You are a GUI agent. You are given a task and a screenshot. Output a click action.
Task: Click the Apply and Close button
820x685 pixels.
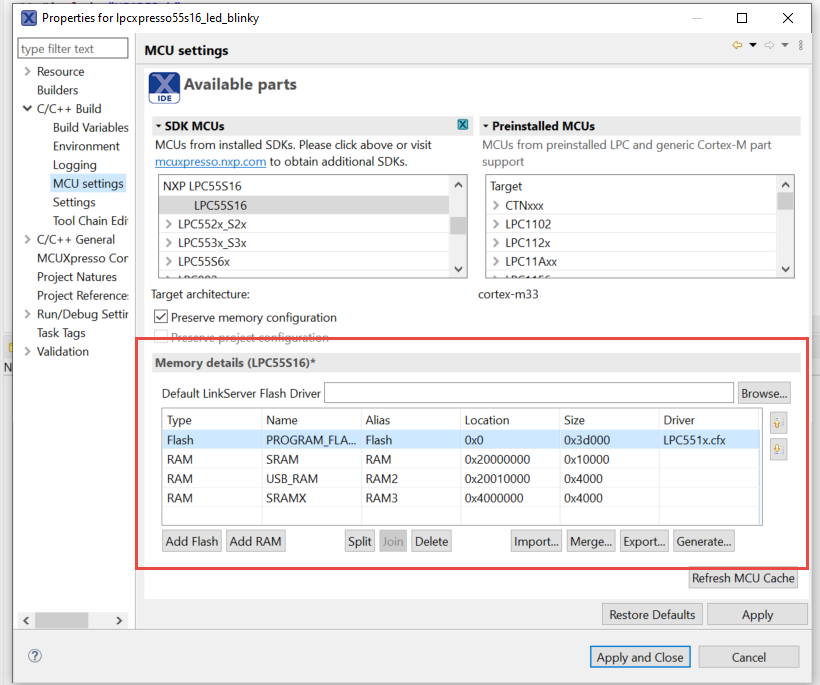(640, 657)
